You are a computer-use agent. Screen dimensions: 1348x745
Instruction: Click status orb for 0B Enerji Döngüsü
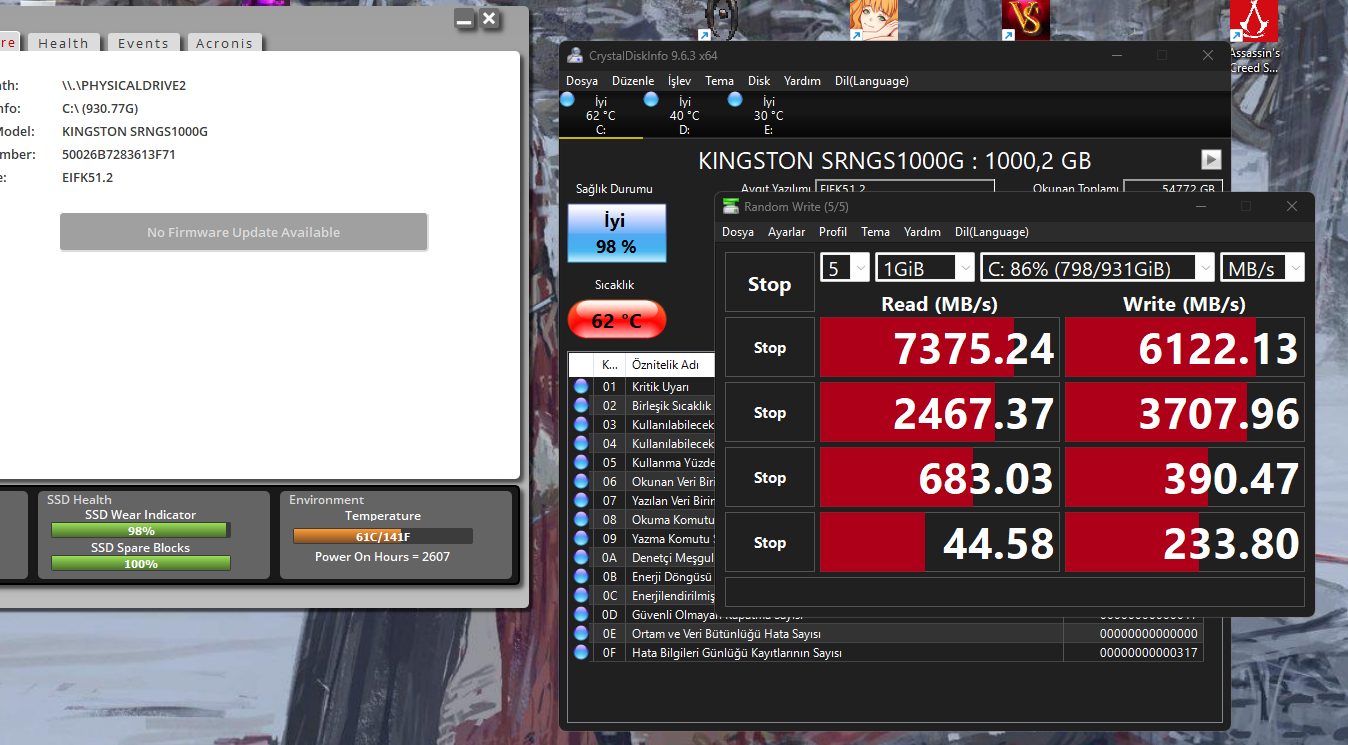[x=581, y=576]
